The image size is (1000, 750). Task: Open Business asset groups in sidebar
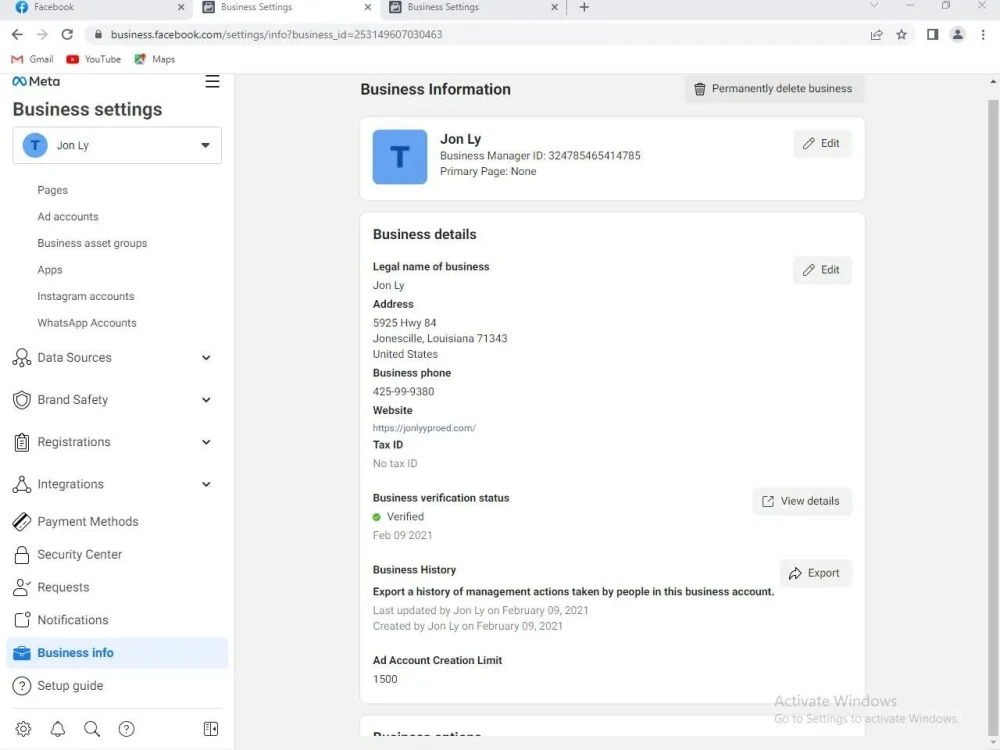click(92, 243)
